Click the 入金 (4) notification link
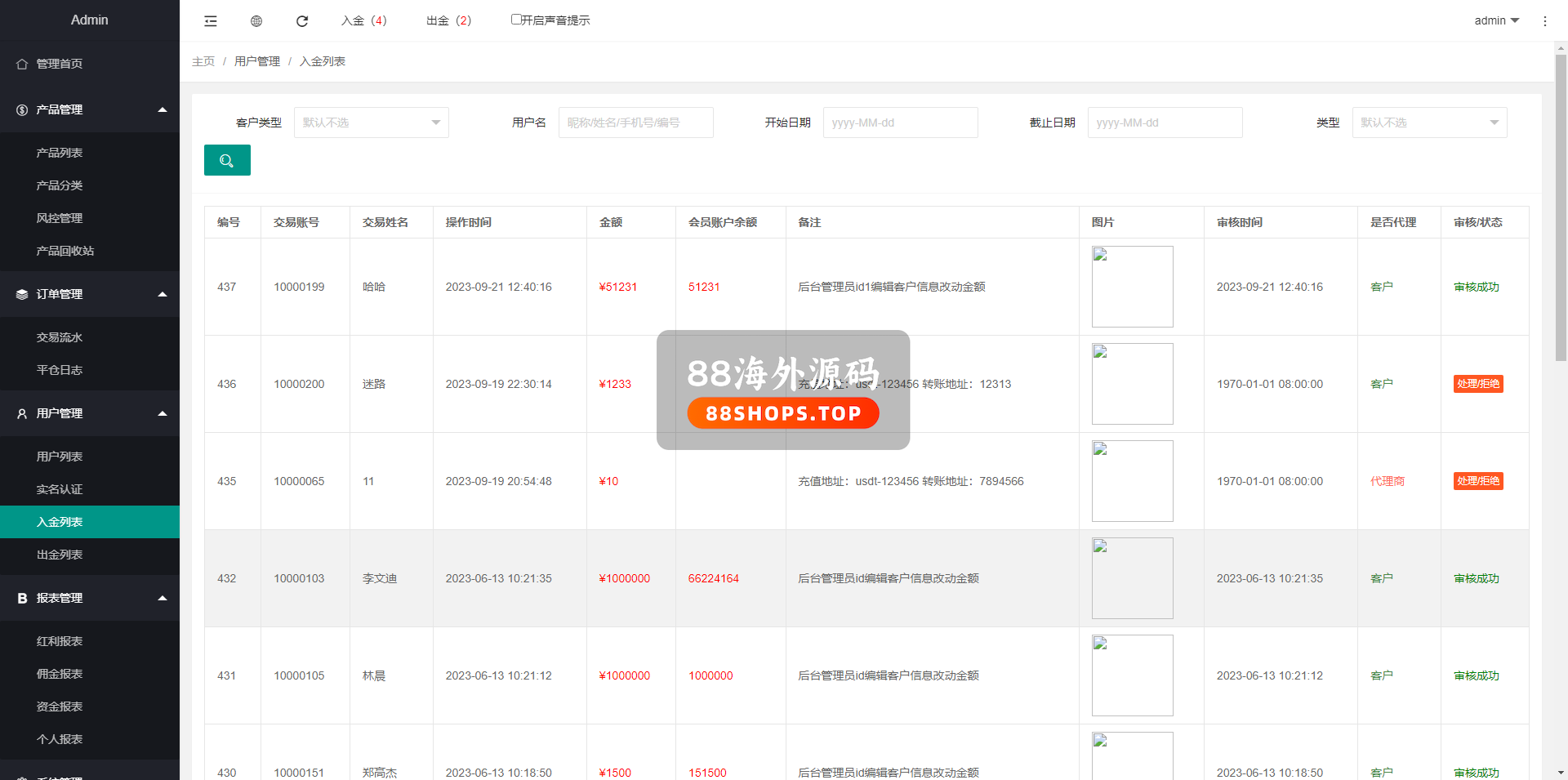 coord(363,20)
